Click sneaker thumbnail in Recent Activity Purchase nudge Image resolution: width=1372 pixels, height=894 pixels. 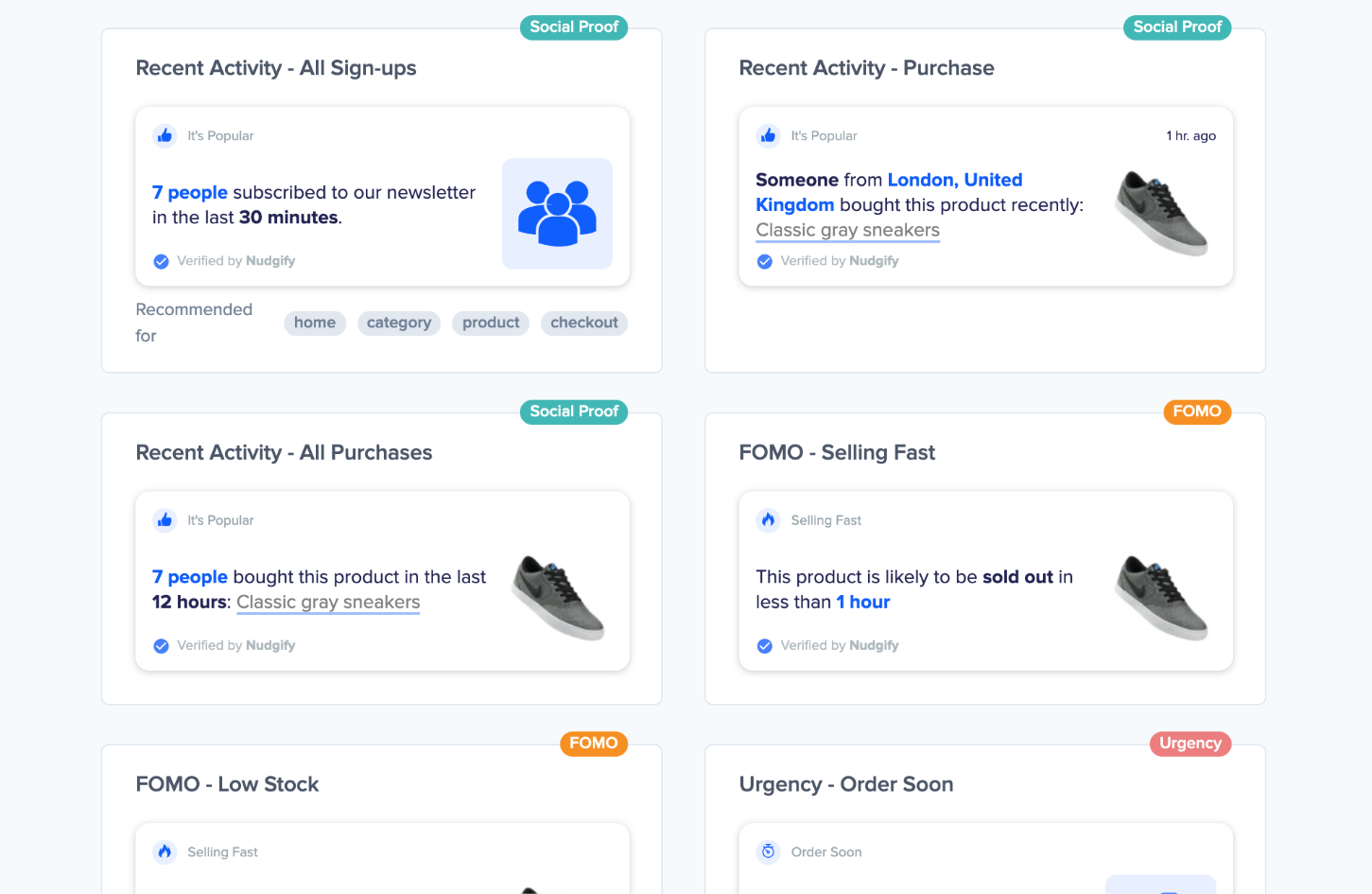pos(1161,213)
